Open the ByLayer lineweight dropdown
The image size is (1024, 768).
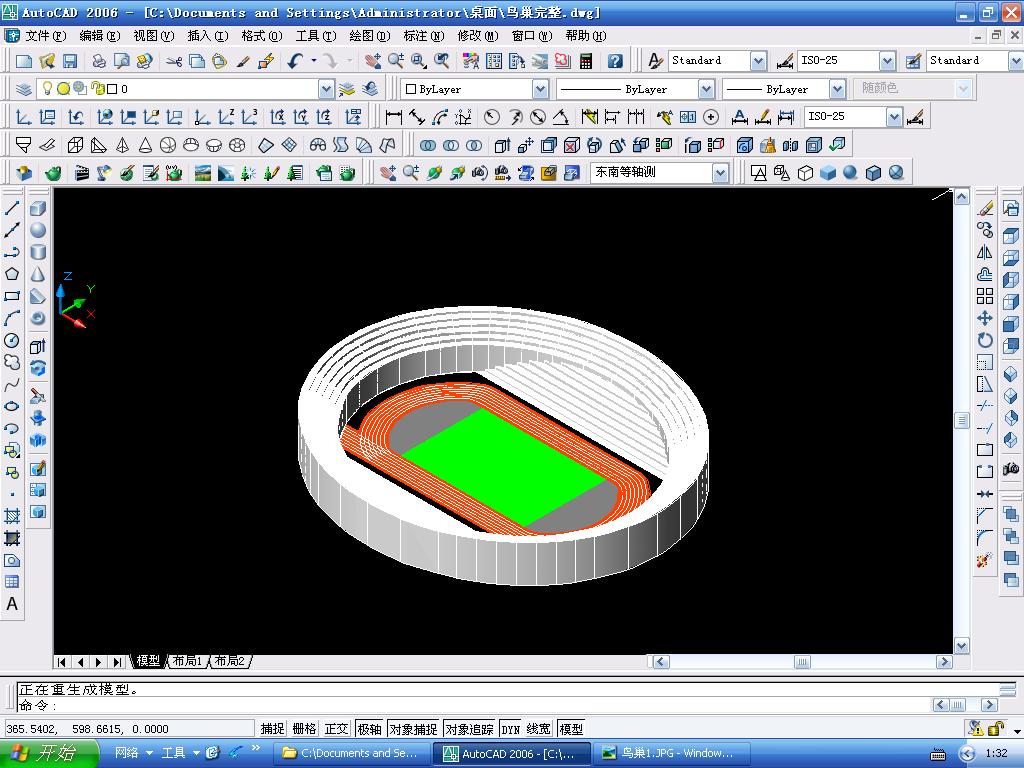click(837, 88)
